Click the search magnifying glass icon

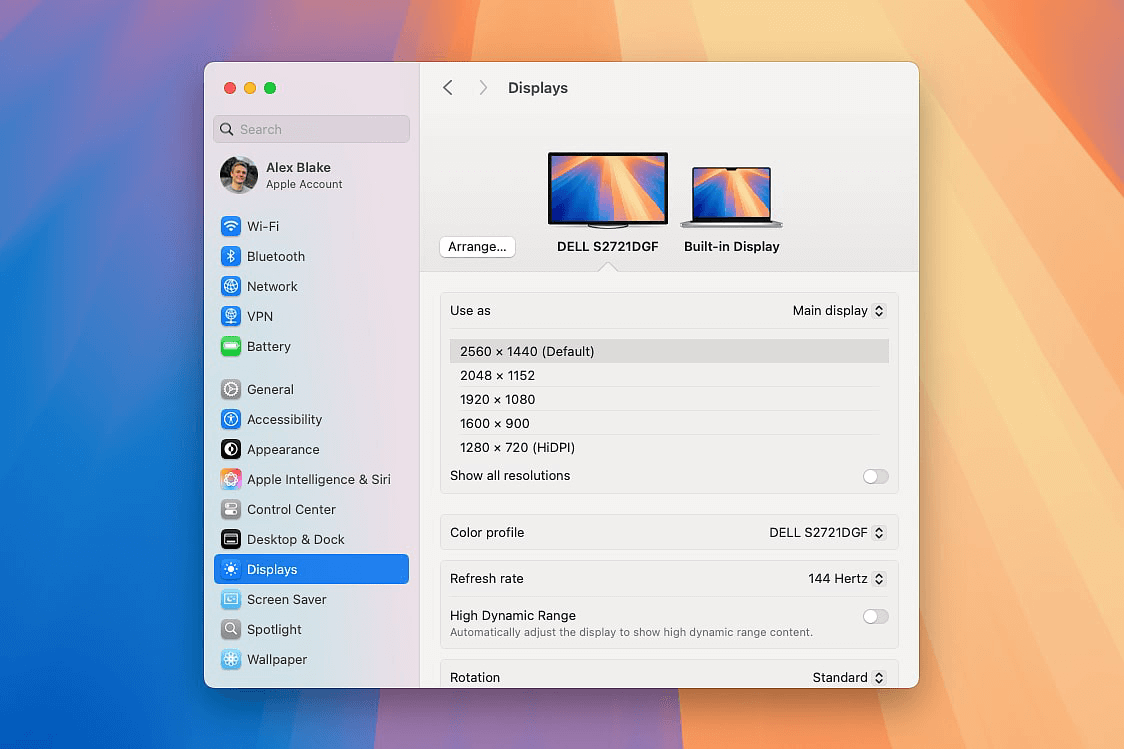227,129
